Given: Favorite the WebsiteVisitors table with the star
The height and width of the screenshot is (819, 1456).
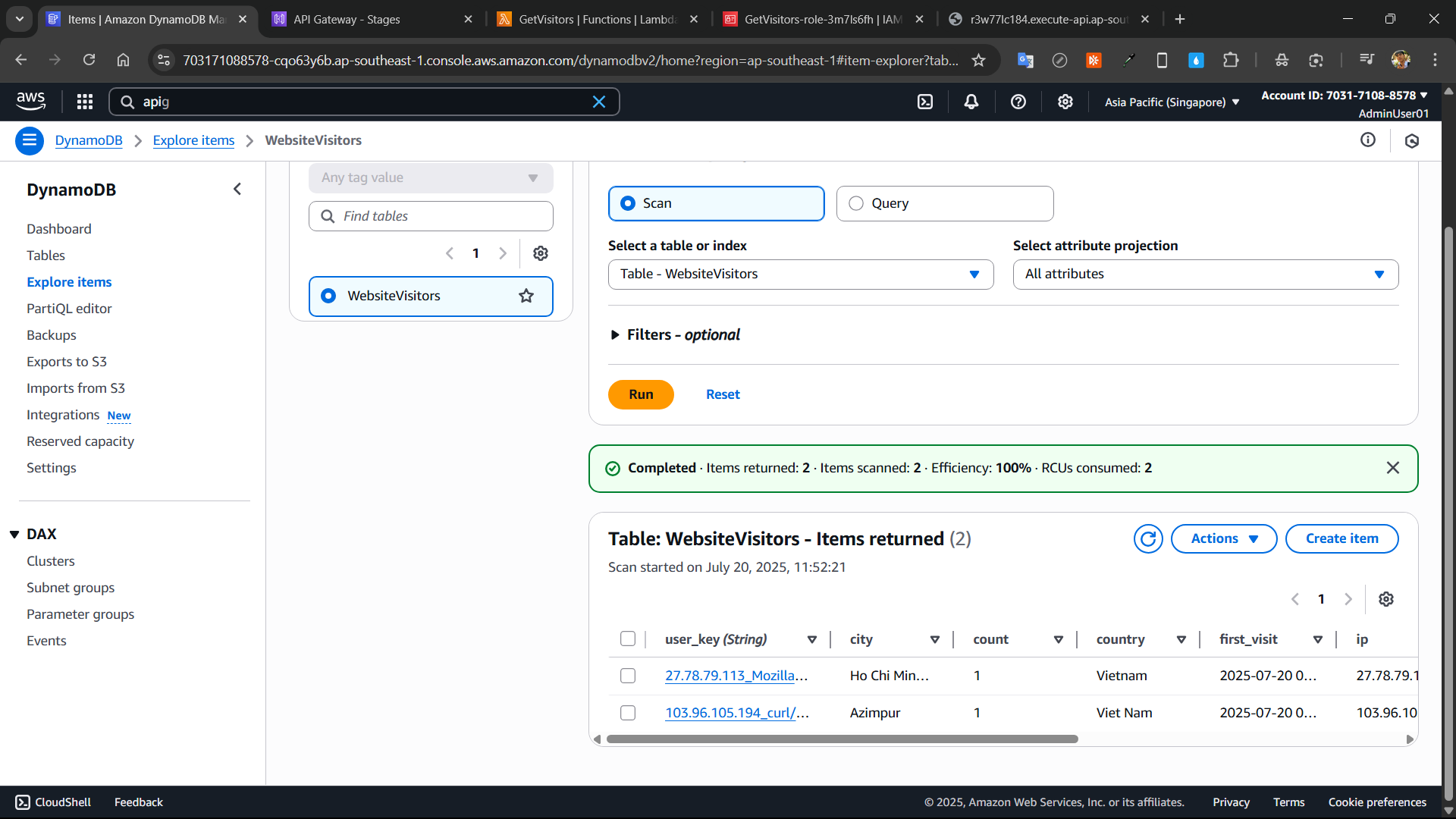Looking at the screenshot, I should point(526,296).
